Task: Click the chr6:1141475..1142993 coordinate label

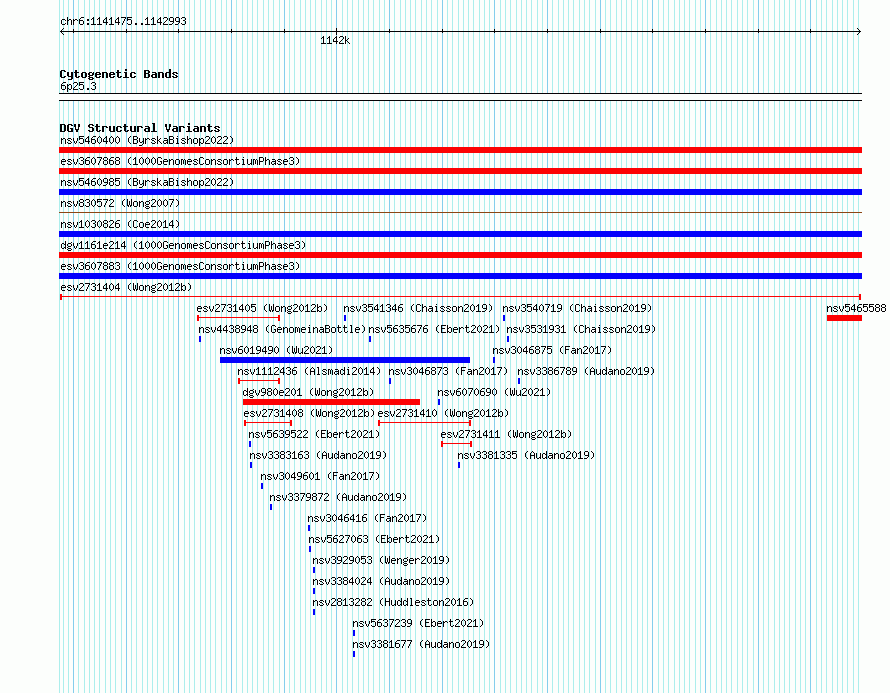Action: tap(123, 21)
